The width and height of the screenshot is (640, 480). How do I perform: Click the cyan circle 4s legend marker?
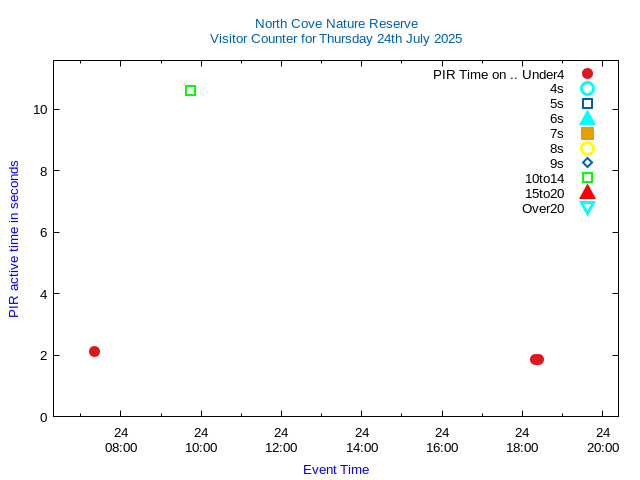pyautogui.click(x=587, y=89)
